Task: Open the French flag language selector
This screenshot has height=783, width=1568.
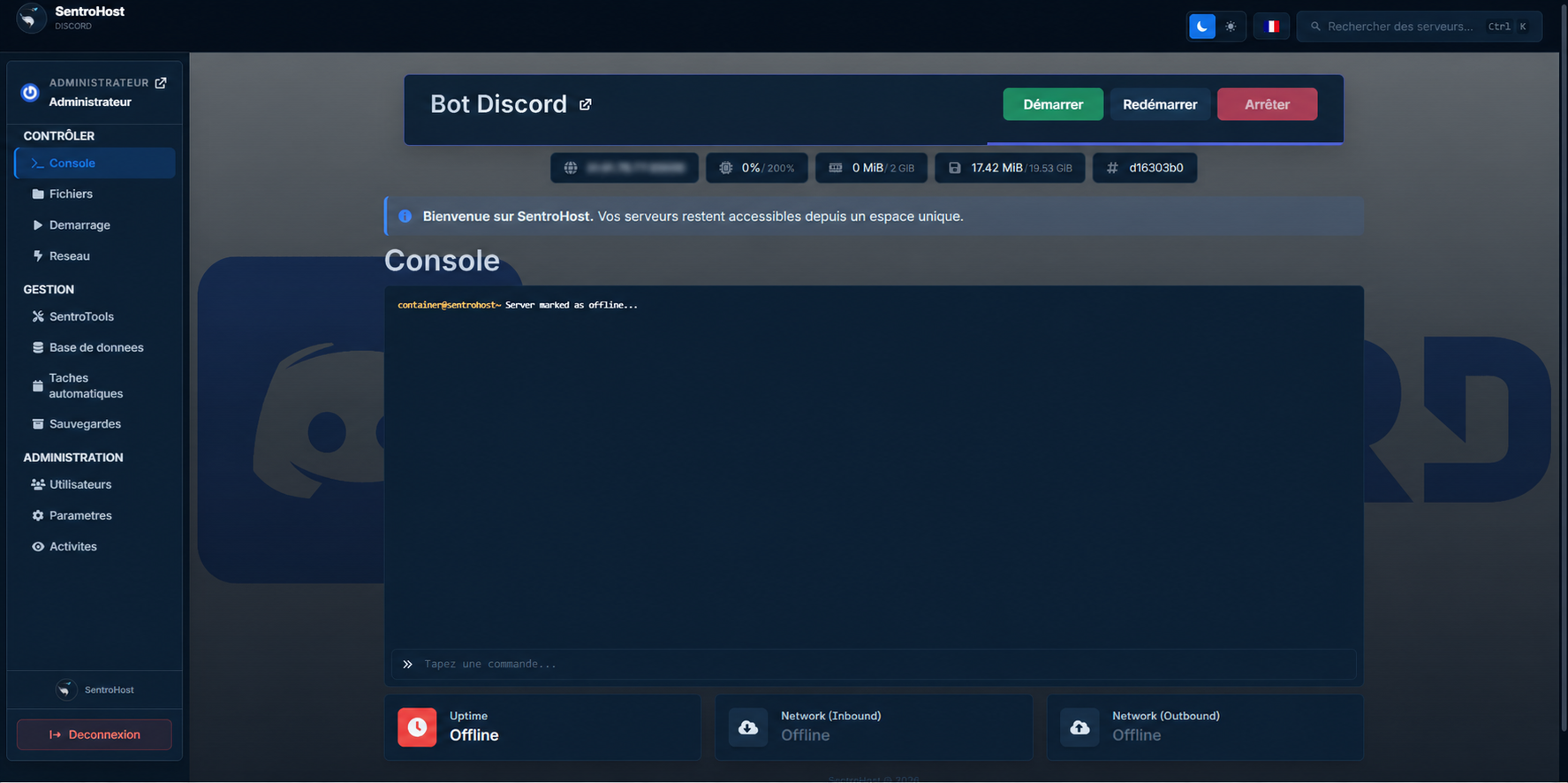Action: click(1271, 27)
